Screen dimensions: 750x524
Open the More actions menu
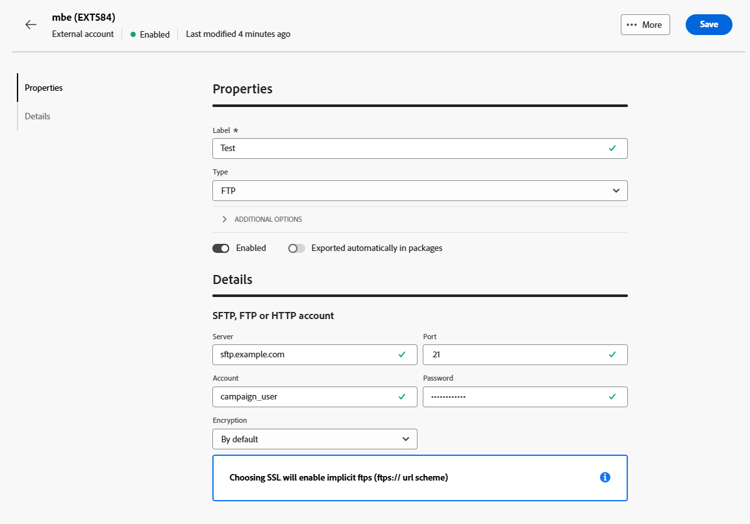tap(645, 25)
